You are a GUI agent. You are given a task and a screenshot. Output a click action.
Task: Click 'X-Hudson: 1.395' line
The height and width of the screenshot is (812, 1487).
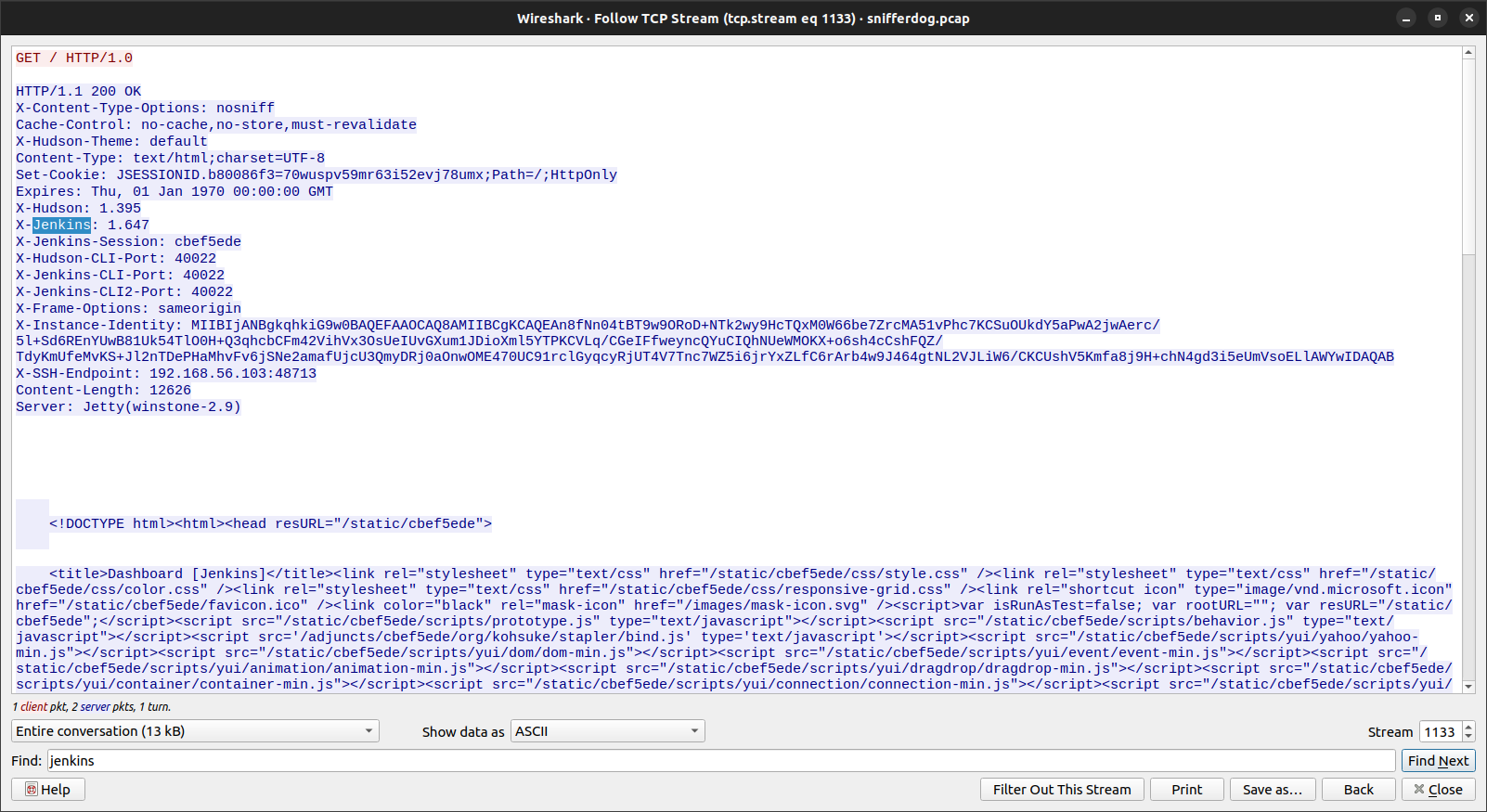tap(79, 208)
